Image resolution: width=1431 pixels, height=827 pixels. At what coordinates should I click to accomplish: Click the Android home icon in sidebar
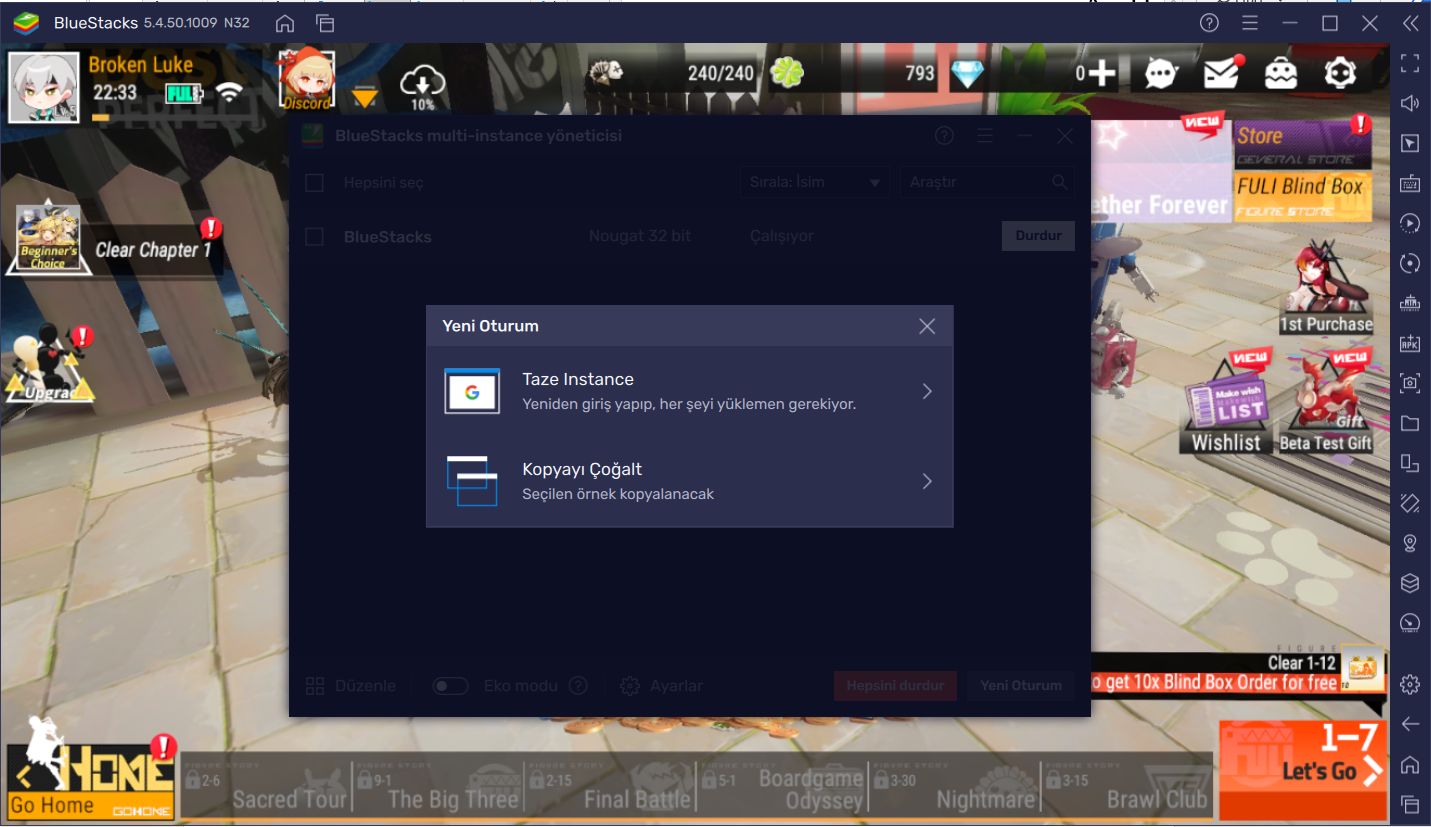point(1410,765)
